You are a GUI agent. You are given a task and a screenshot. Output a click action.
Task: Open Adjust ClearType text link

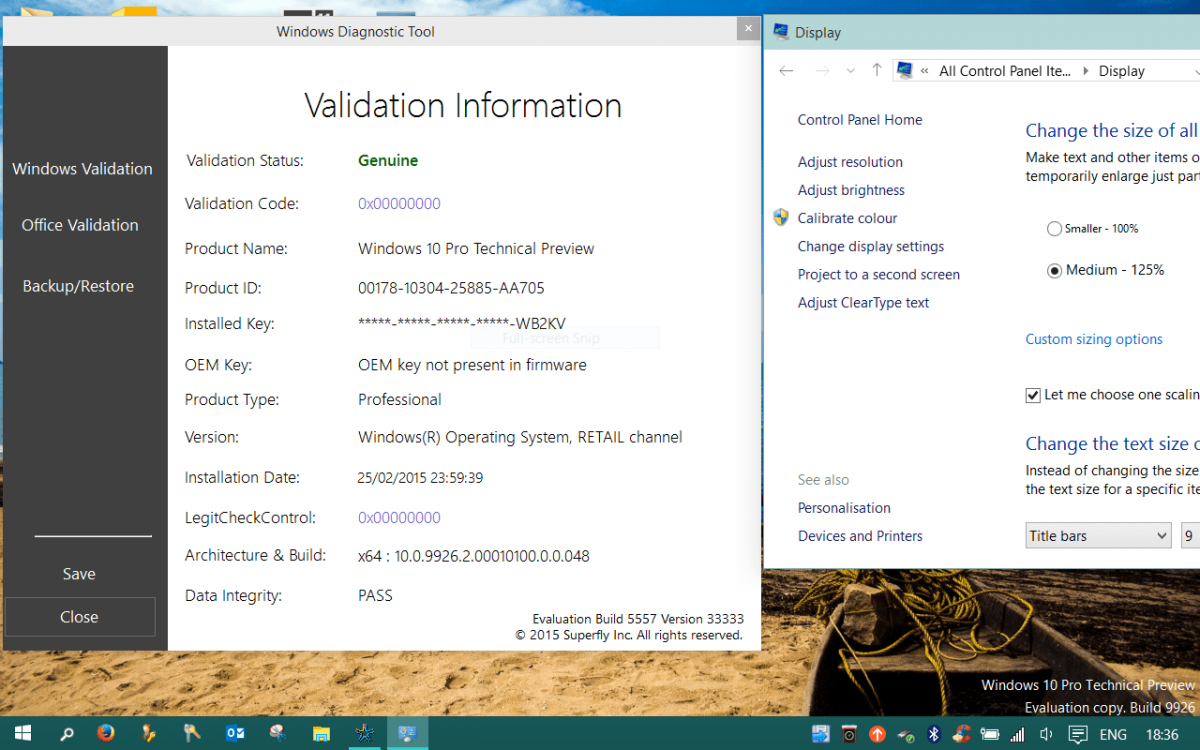(863, 302)
